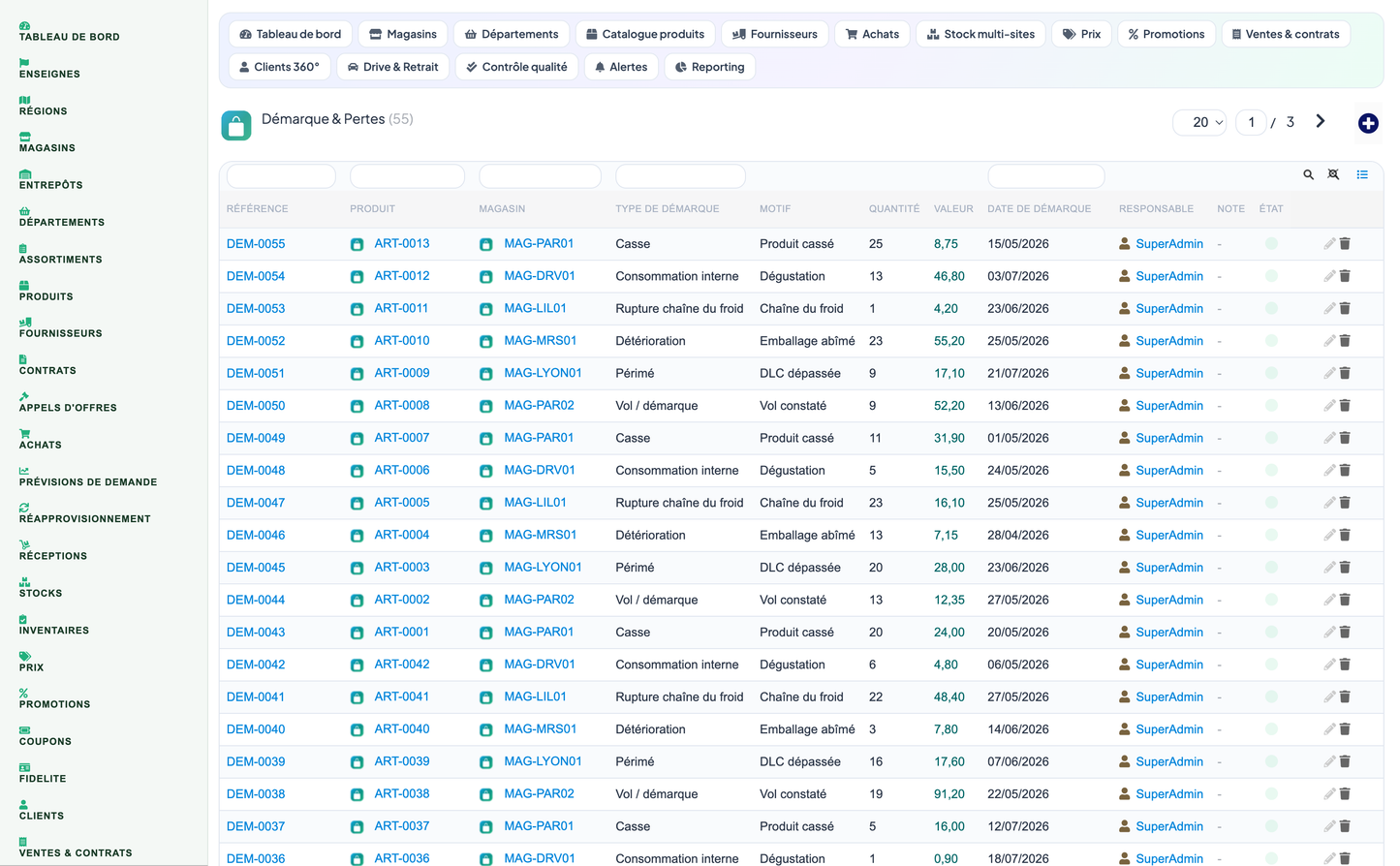Open Réapprovisionnement in the sidebar
This screenshot has height=866, width=1400.
(x=85, y=514)
